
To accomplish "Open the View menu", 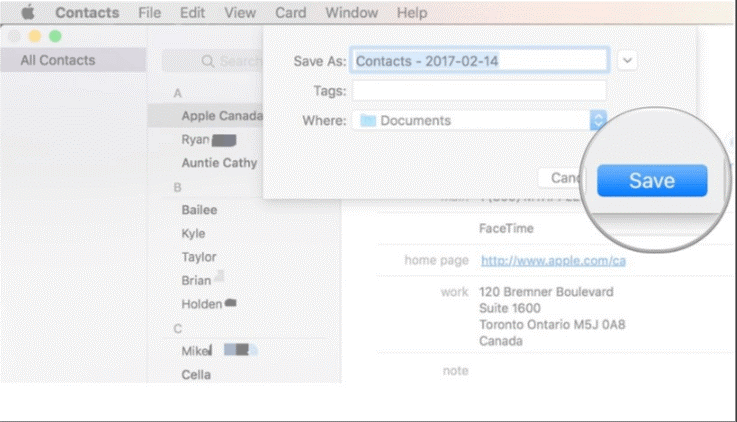I will pyautogui.click(x=240, y=13).
